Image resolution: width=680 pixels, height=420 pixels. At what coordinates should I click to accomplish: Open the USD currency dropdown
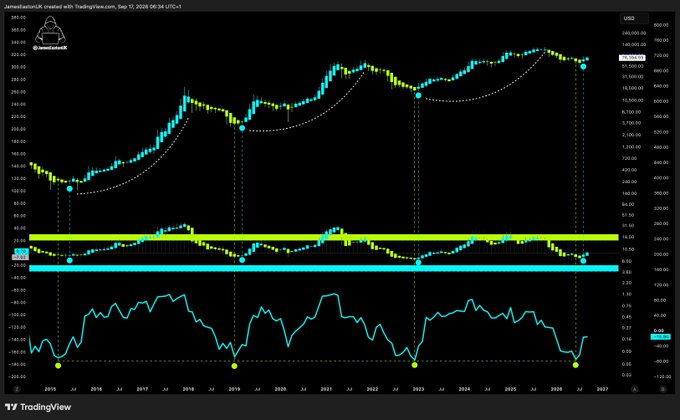click(x=634, y=18)
